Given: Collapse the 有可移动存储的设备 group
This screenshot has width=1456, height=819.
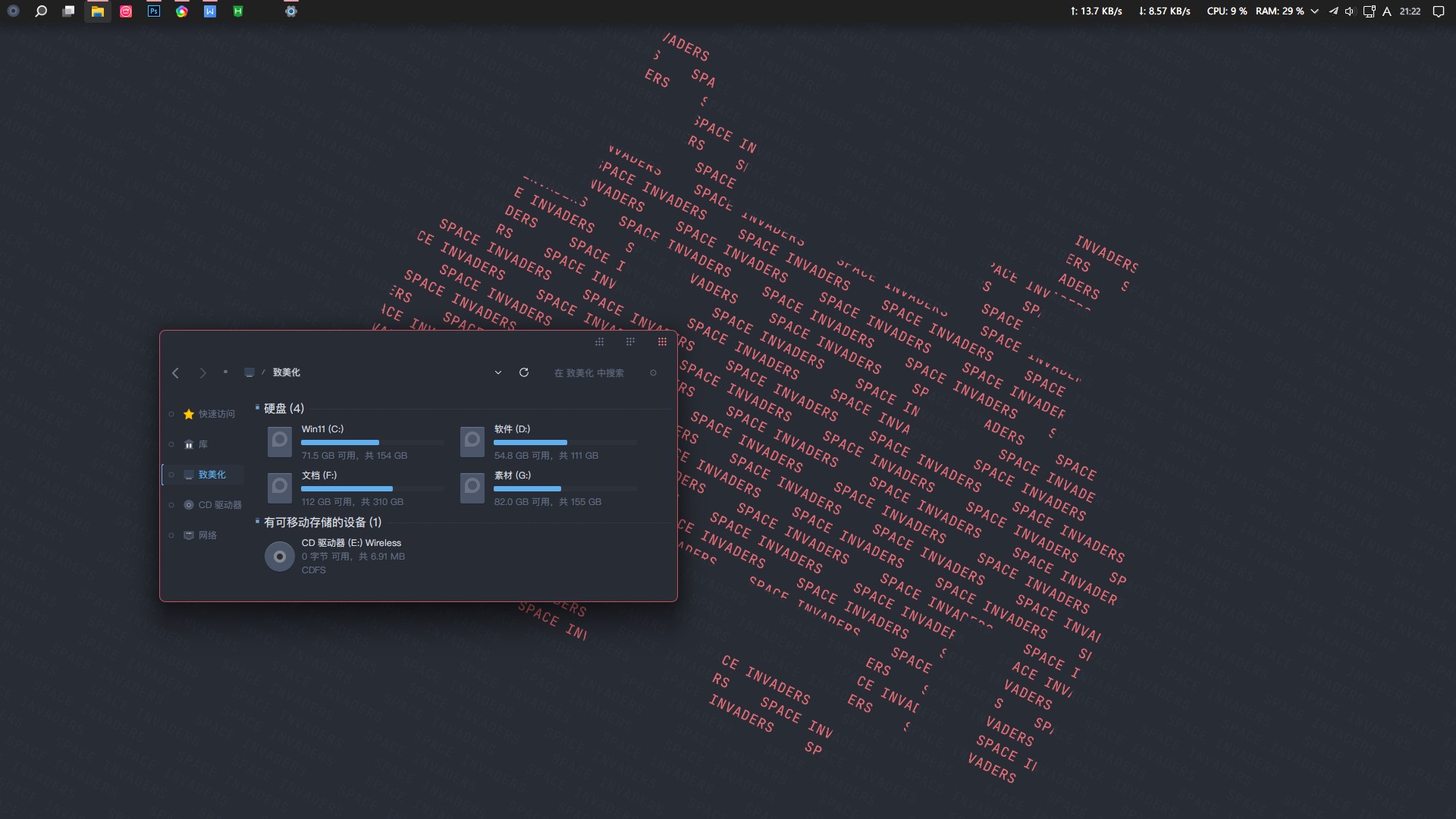Looking at the screenshot, I should pyautogui.click(x=322, y=522).
